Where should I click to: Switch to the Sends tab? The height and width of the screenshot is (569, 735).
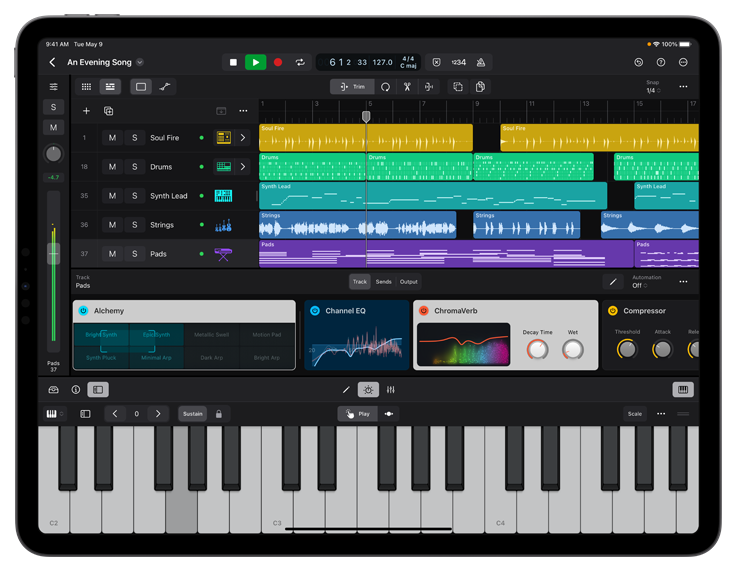click(x=384, y=282)
